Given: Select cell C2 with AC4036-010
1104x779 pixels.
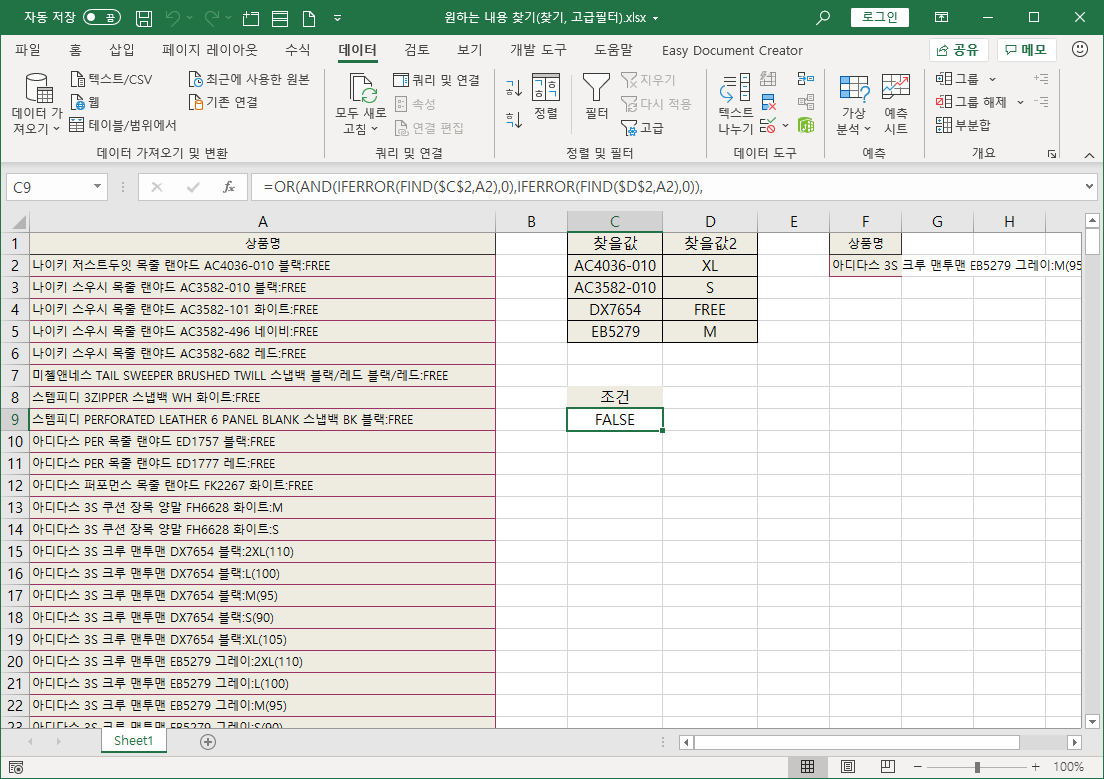Looking at the screenshot, I should point(615,266).
